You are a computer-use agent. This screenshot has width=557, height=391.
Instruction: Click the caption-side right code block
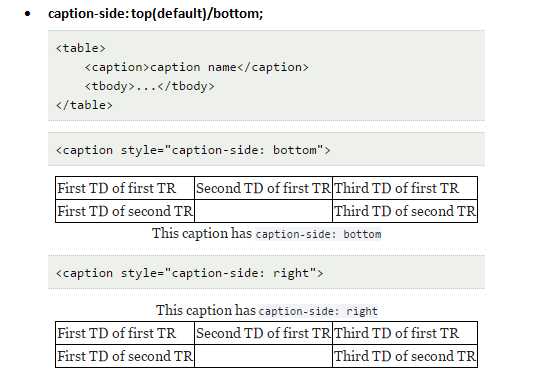coord(266,272)
